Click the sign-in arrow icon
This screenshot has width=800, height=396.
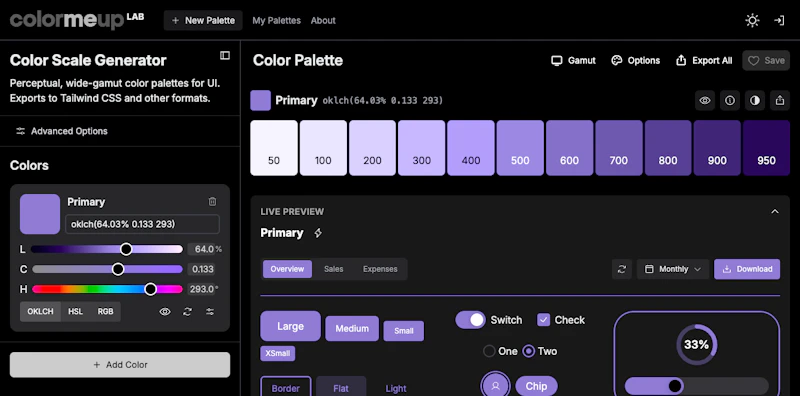(779, 20)
